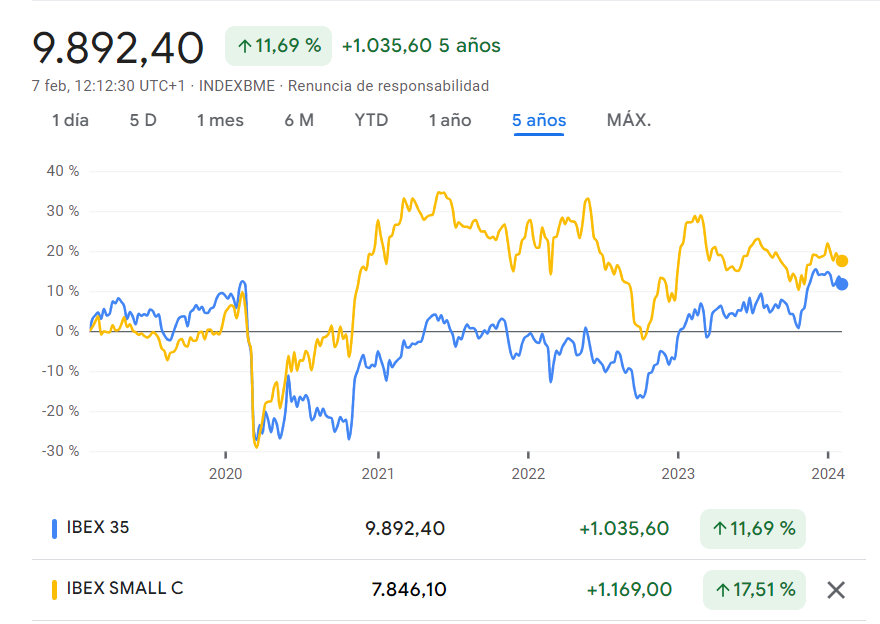
Task: Select the 1 día time range tab
Action: [x=70, y=121]
